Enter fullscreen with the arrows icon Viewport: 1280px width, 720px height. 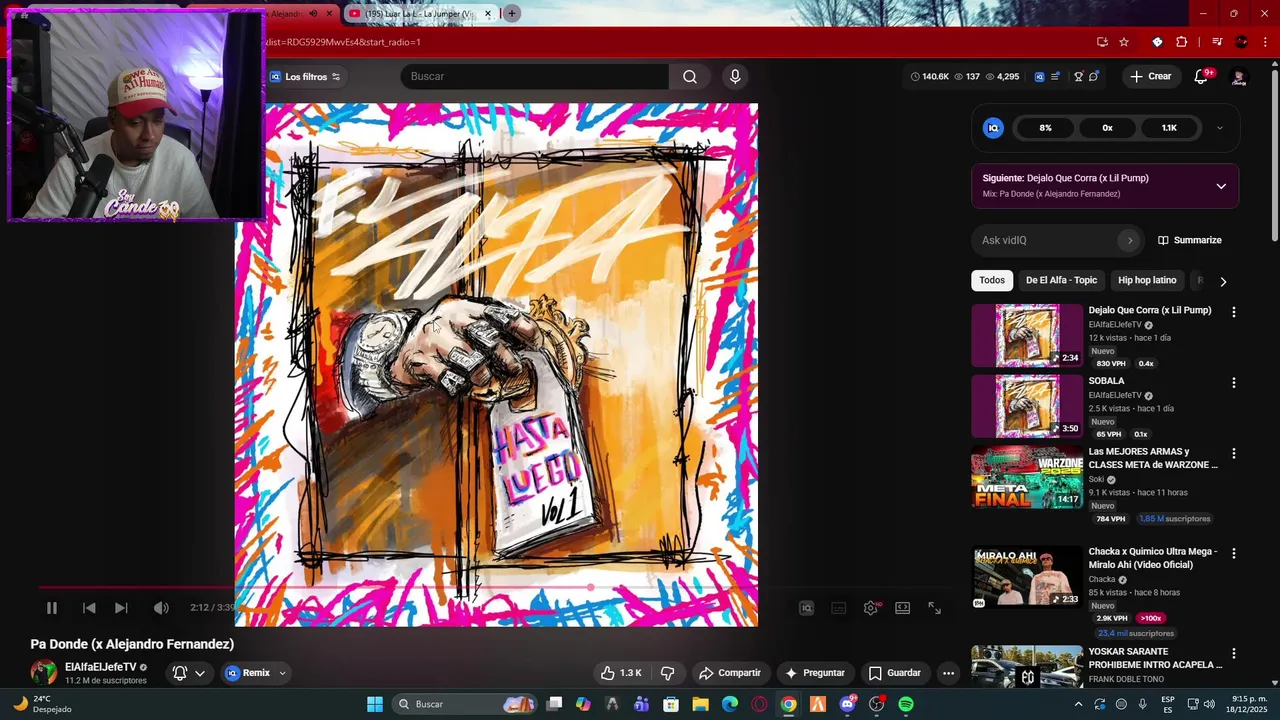click(x=935, y=608)
